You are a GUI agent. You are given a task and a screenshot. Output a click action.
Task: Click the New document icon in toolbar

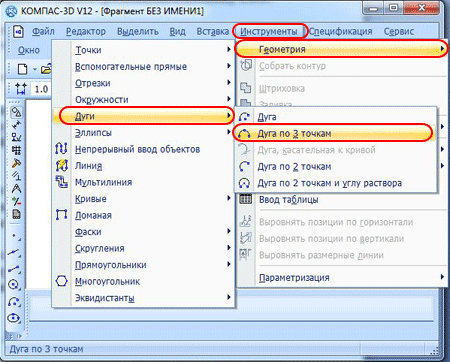[x=22, y=69]
